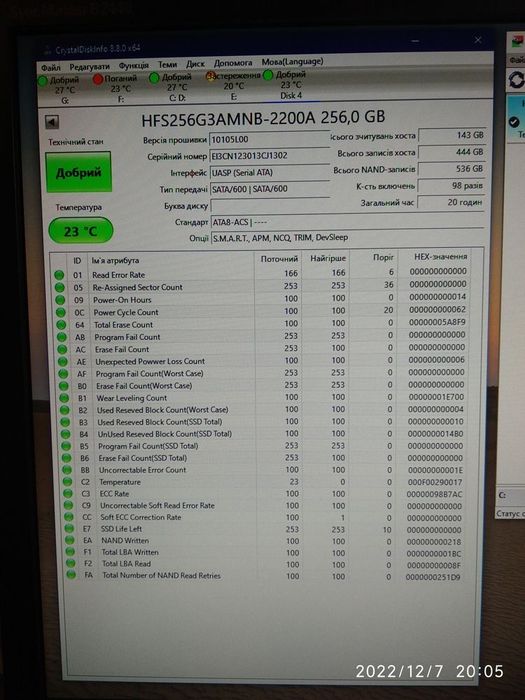Screen dimensions: 525x700
Task: Click the previous disk arrow button
Action: pos(52,122)
